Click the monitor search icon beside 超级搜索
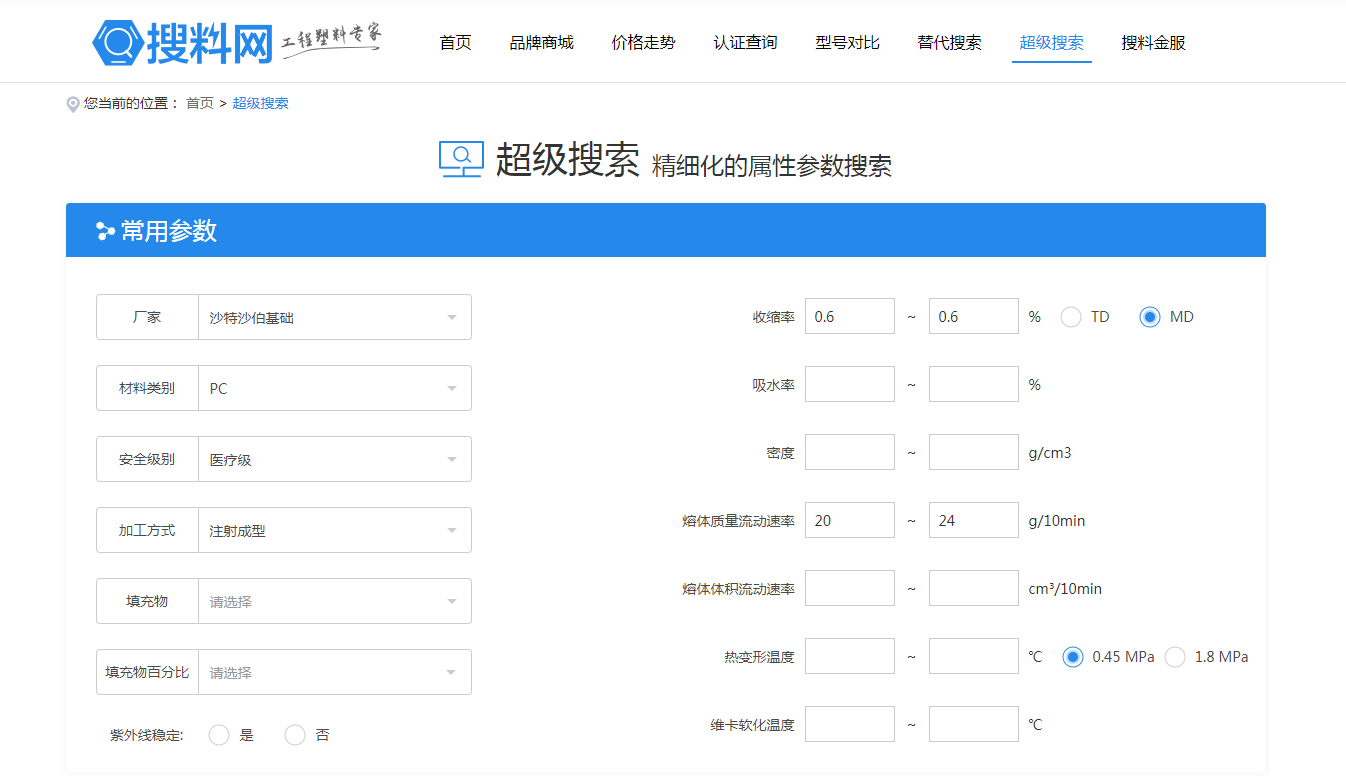Image resolution: width=1346 pixels, height=776 pixels. (461, 159)
